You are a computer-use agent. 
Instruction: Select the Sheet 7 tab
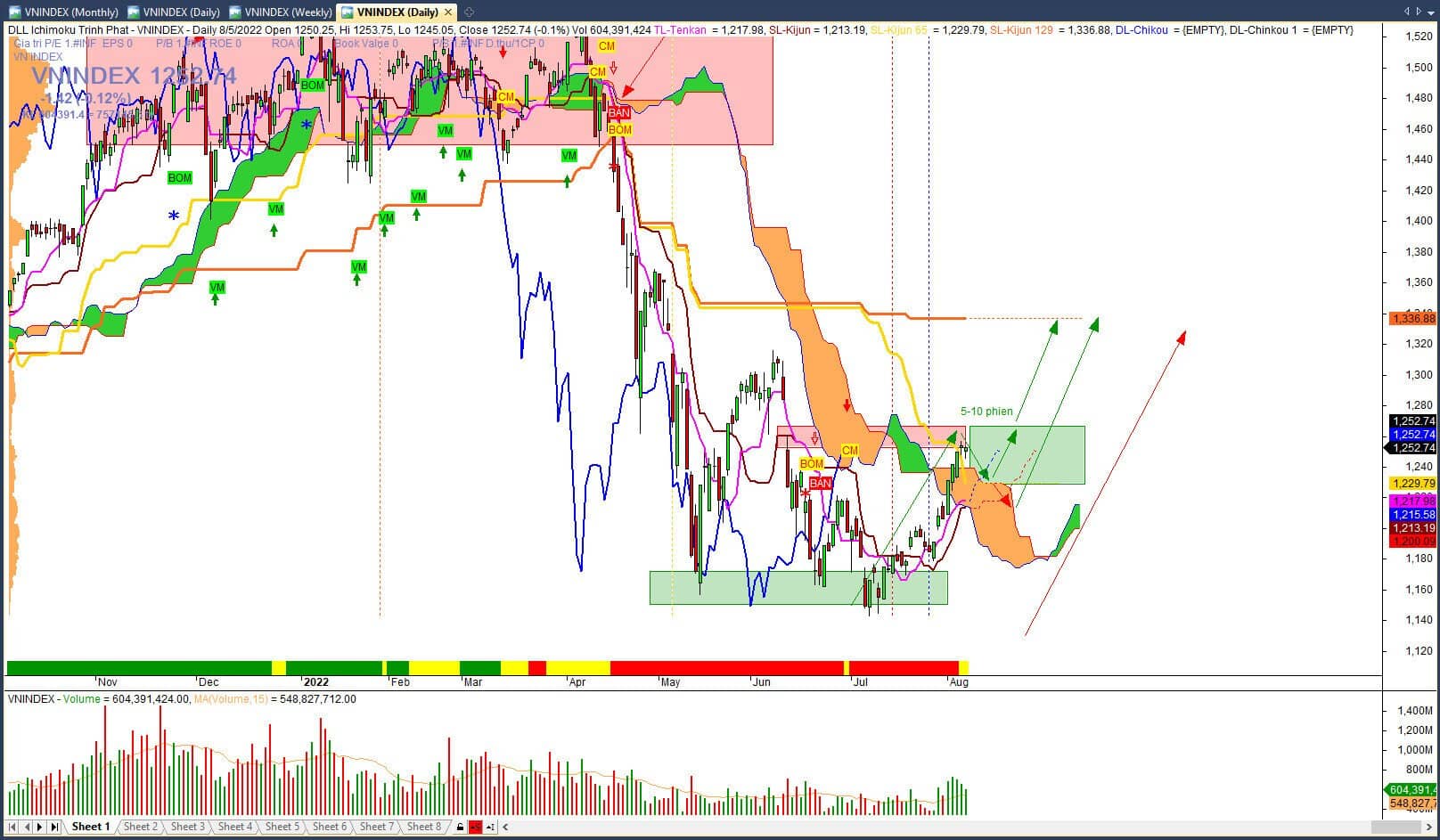coord(377,827)
